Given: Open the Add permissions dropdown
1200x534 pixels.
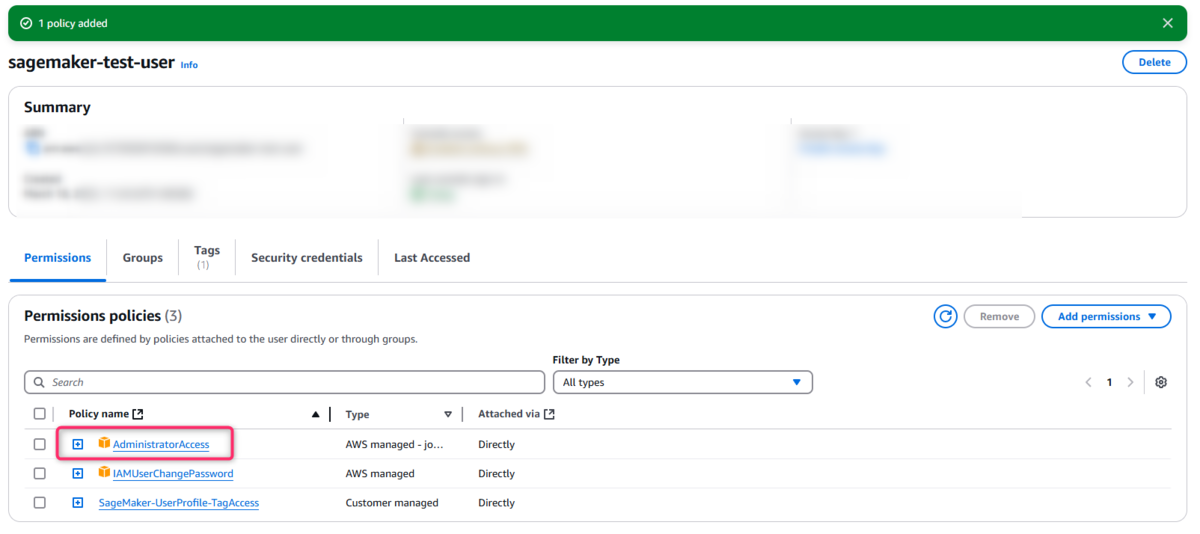Looking at the screenshot, I should point(1106,316).
